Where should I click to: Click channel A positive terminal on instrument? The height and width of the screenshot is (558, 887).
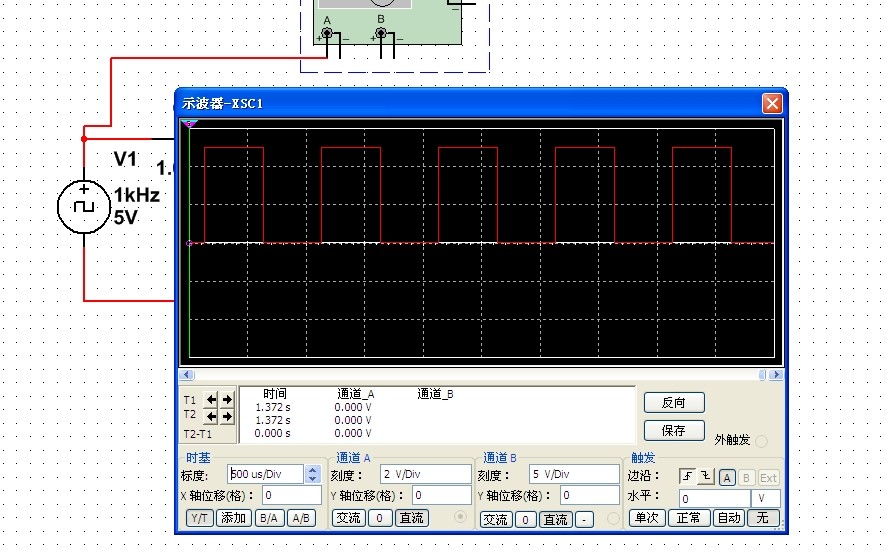(x=327, y=33)
